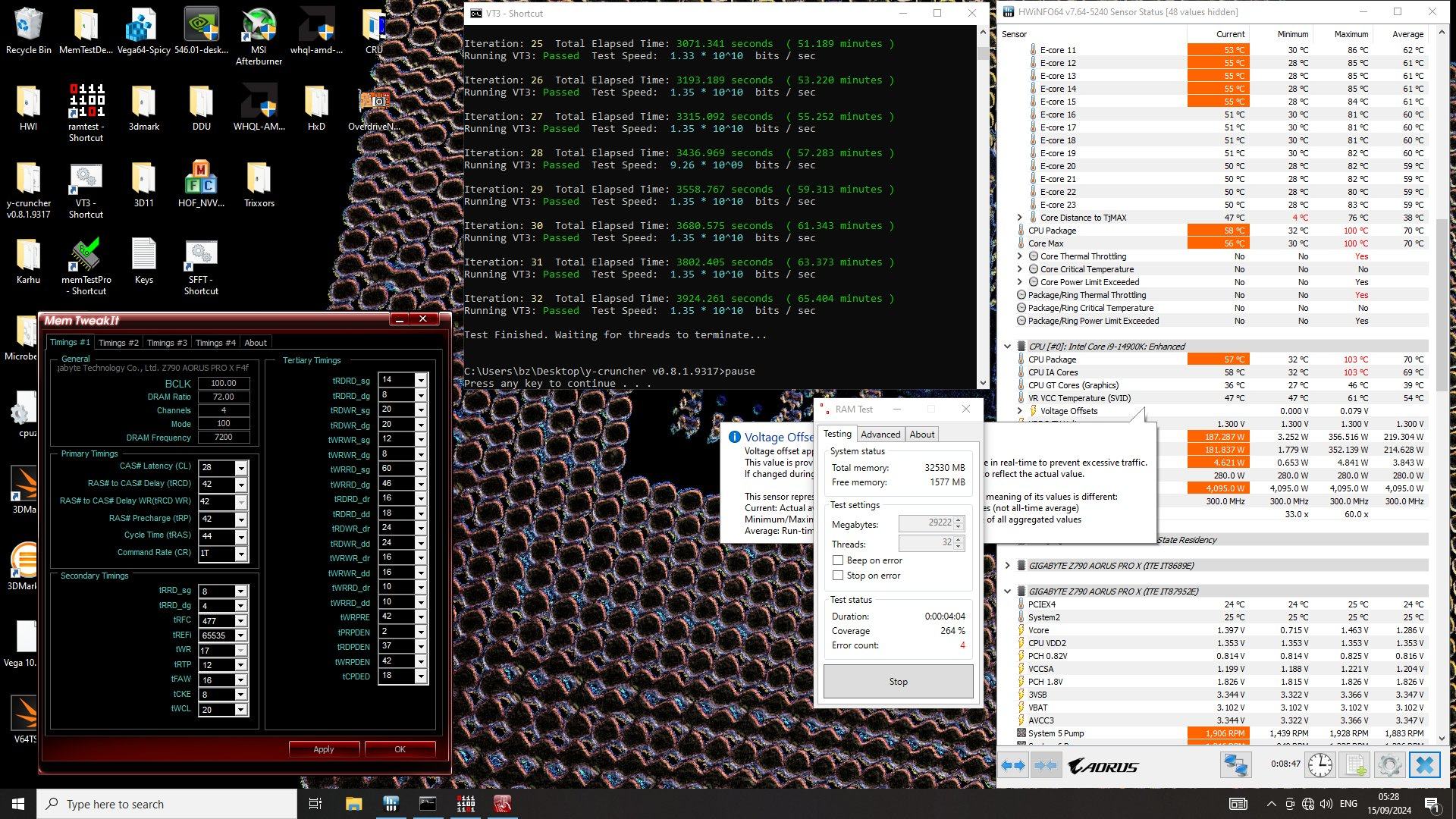Click Maximum column header in HWiNFO
This screenshot has height=819, width=1456.
coord(1341,34)
